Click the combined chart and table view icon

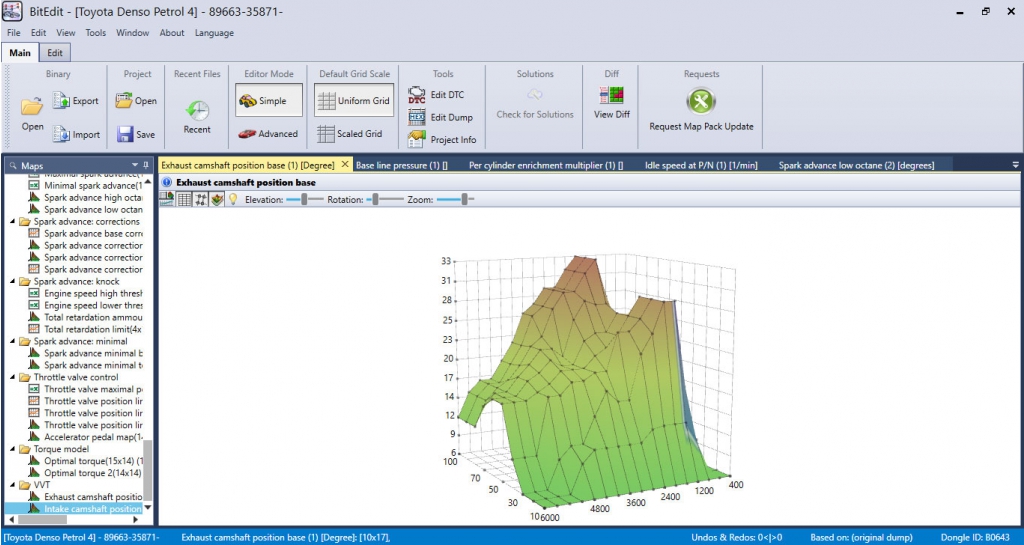click(x=167, y=199)
